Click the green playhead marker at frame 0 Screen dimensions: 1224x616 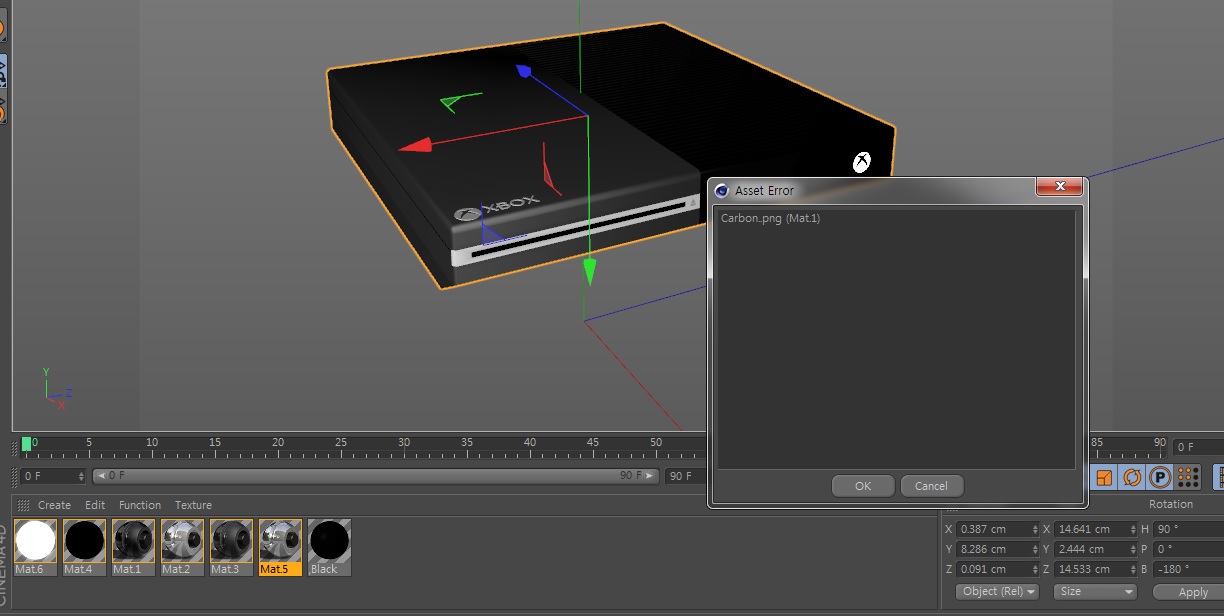point(26,443)
